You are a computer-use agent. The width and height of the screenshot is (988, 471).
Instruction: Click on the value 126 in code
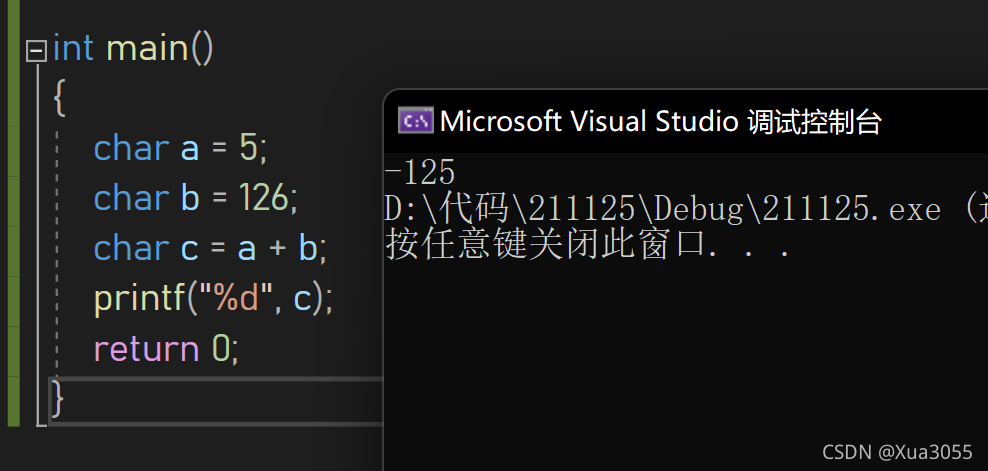pos(263,198)
